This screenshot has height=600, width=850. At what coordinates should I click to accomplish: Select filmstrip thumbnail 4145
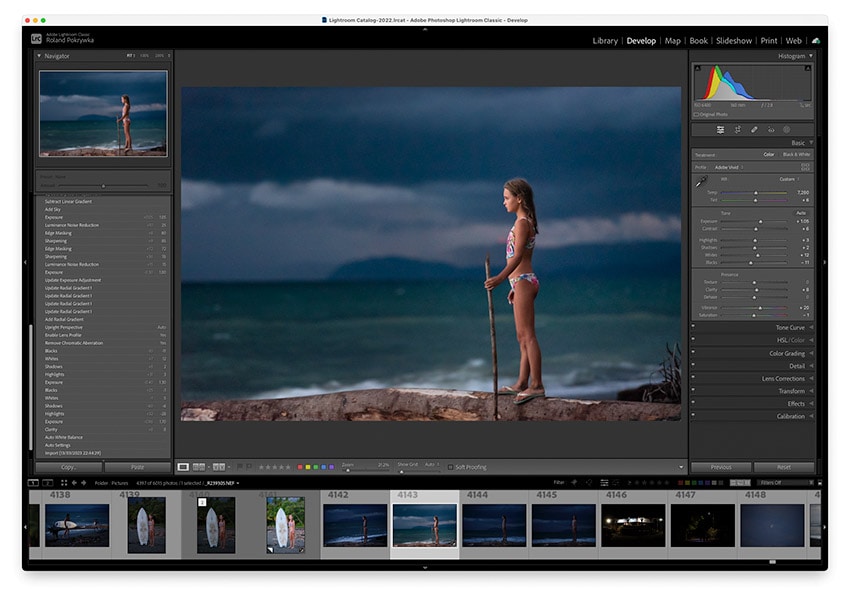[563, 522]
